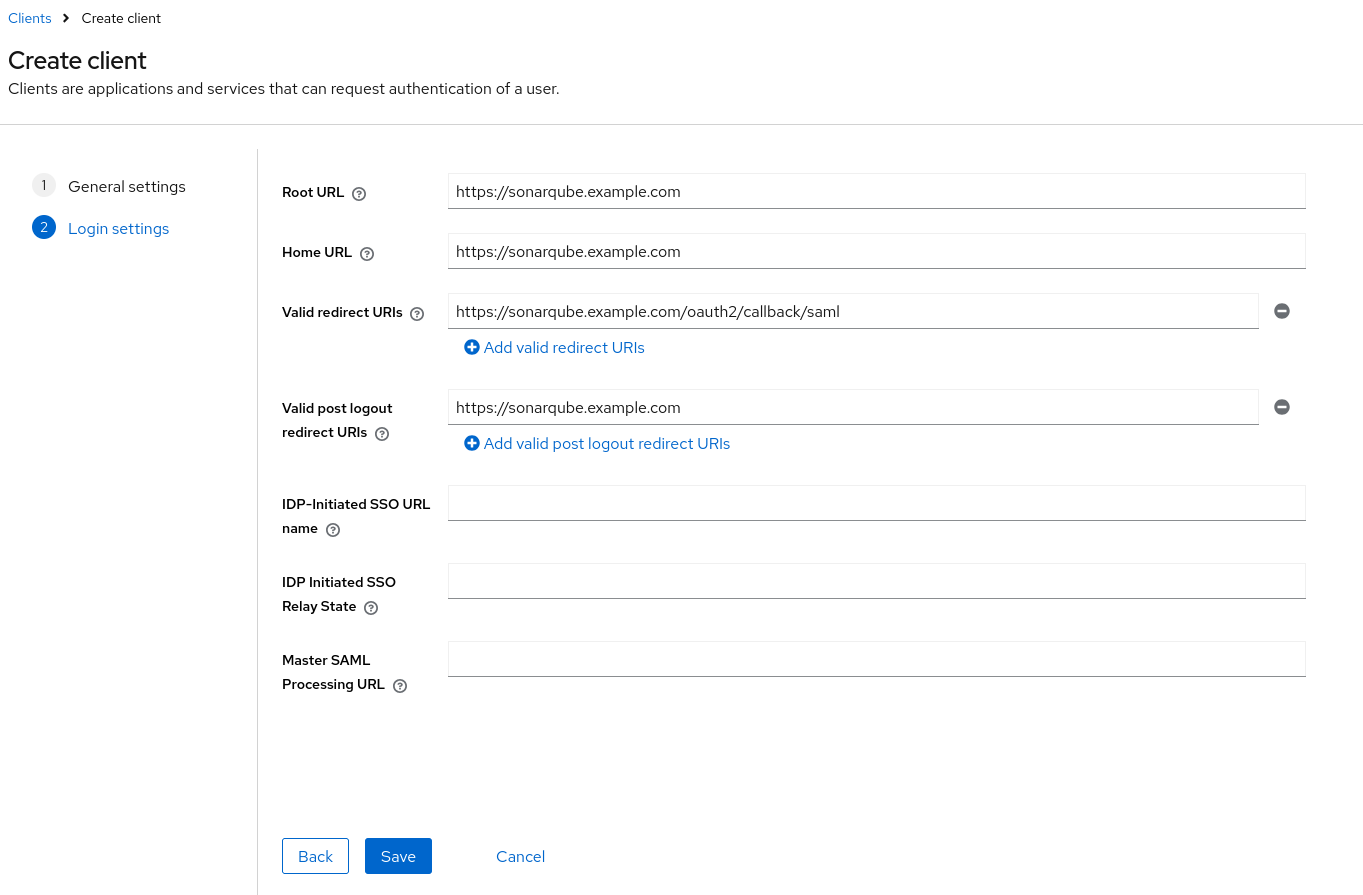1363x895 pixels.
Task: View help for Valid post logout redirect URIs
Action: [x=381, y=434]
